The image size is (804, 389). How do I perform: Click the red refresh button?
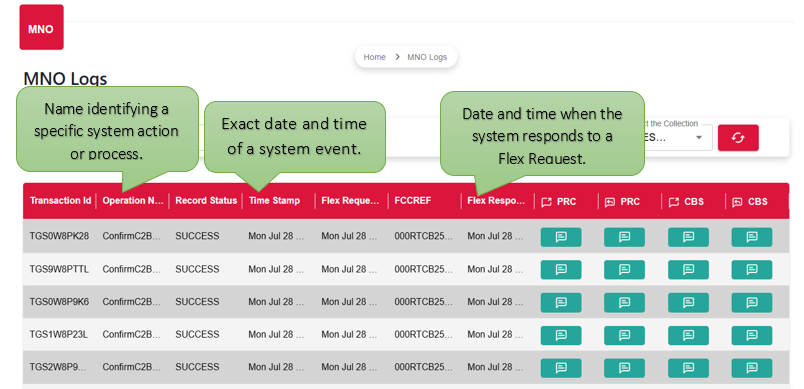click(738, 138)
